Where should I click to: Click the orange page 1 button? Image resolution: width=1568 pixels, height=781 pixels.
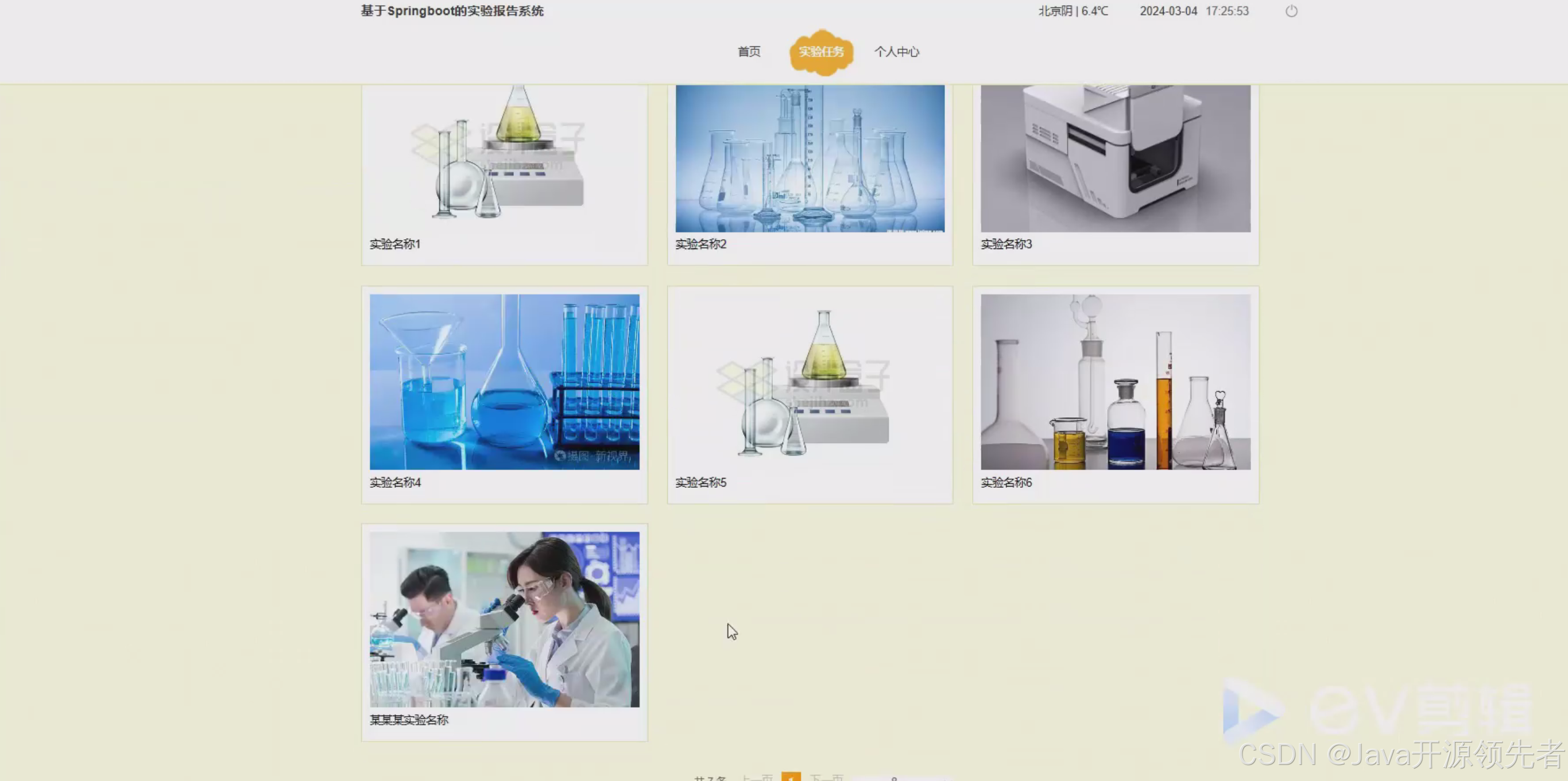tap(791, 777)
